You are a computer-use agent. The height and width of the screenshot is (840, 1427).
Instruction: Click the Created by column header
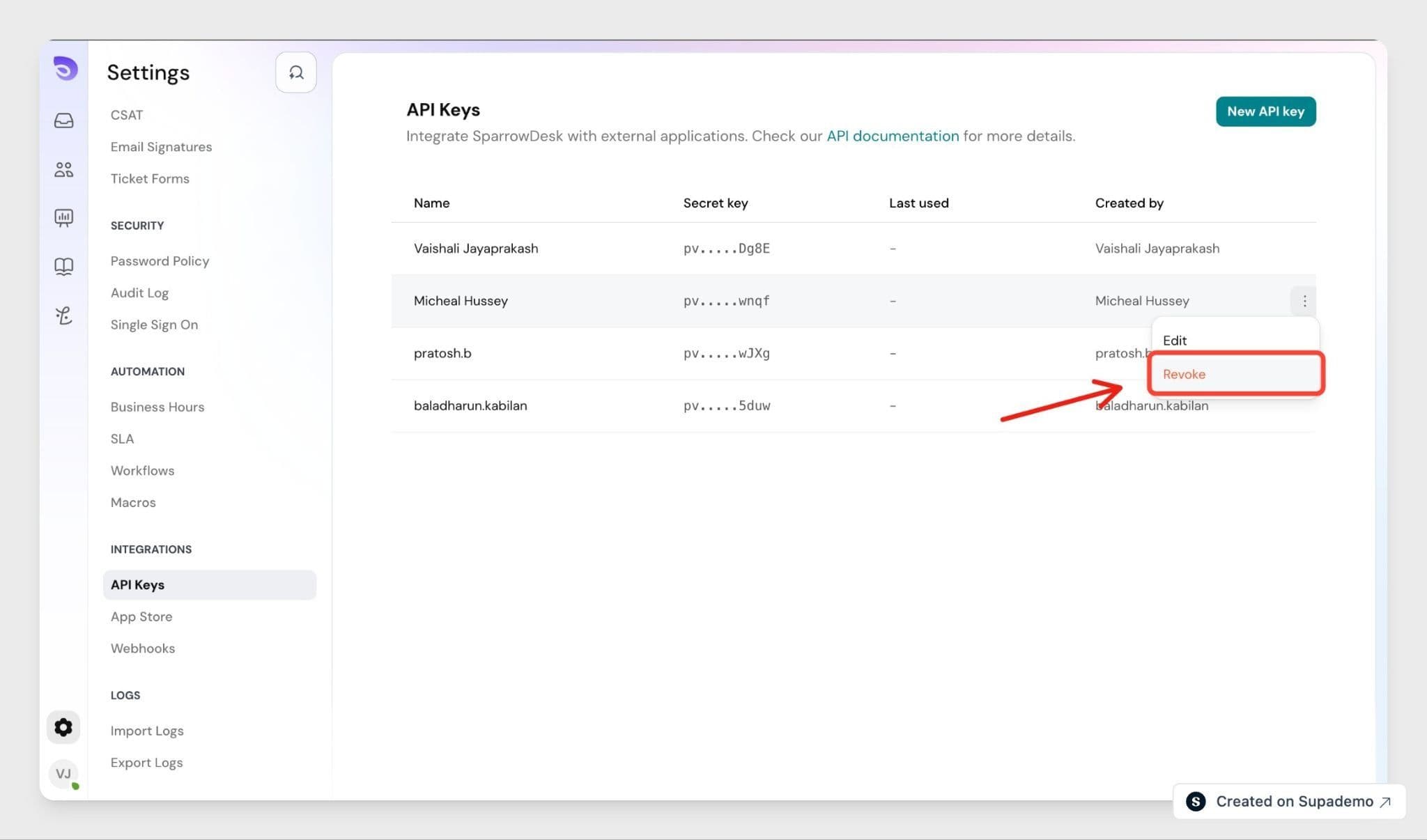pos(1129,203)
